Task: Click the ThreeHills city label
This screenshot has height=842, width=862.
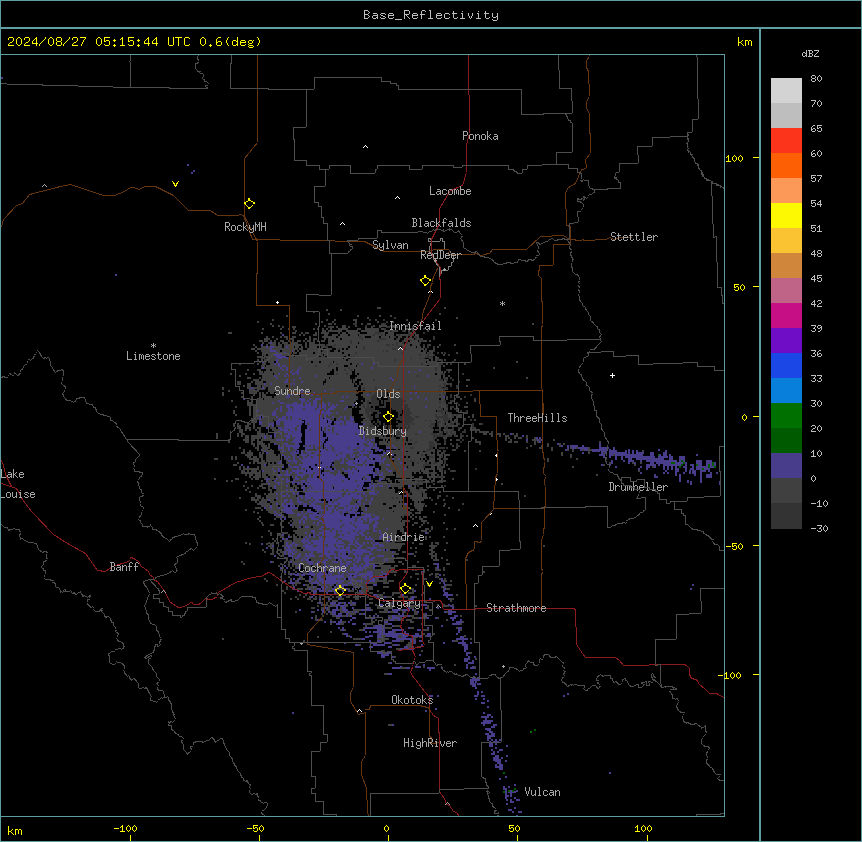Action: pos(537,418)
